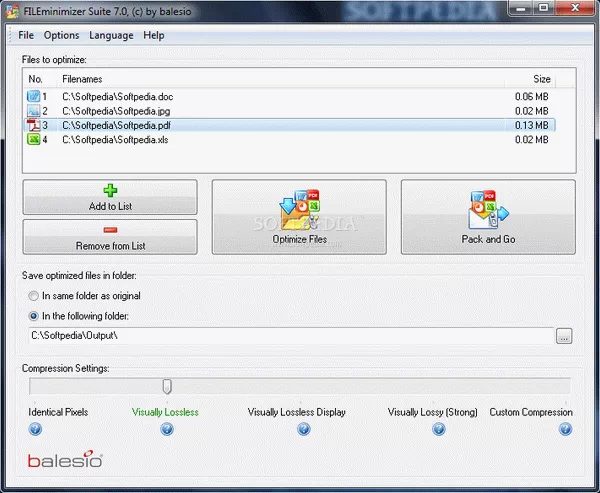This screenshot has height=493, width=600.
Task: Click the Pack and Go envelope icon
Action: tap(489, 210)
